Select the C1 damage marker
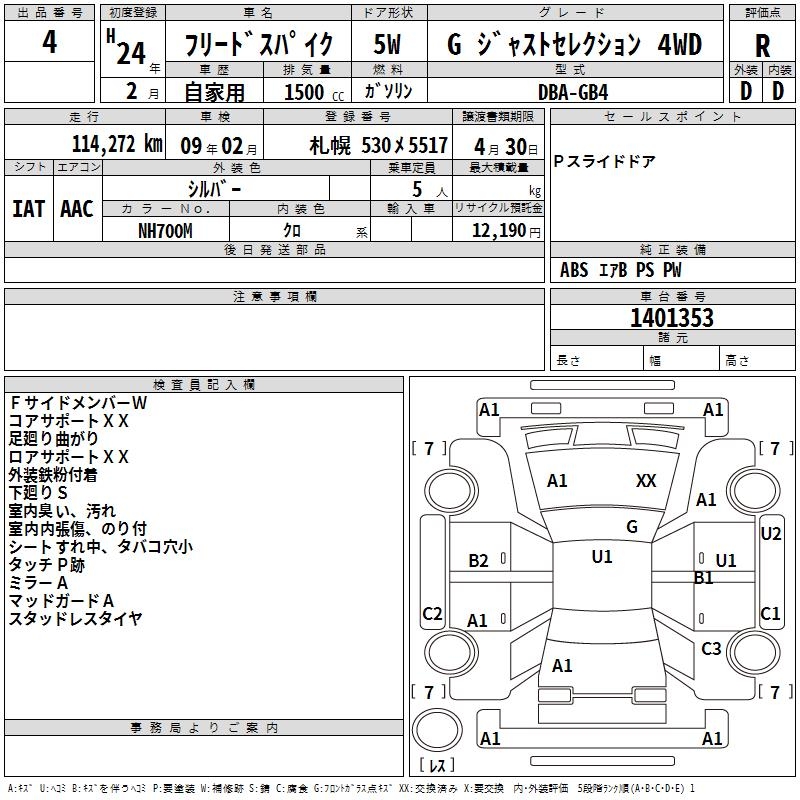 coord(770,614)
